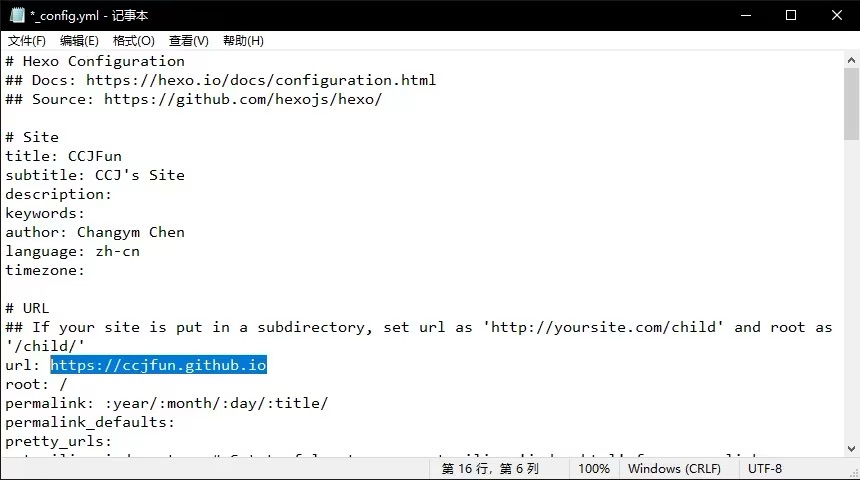
Task: Click the empty scrollbar track below the thumb
Action: 850,300
